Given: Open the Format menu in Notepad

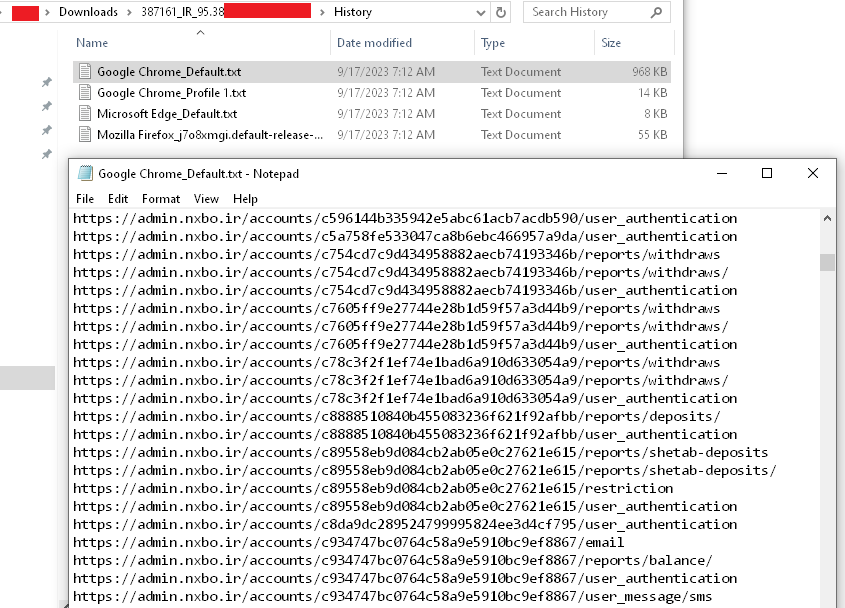Looking at the screenshot, I should 161,199.
